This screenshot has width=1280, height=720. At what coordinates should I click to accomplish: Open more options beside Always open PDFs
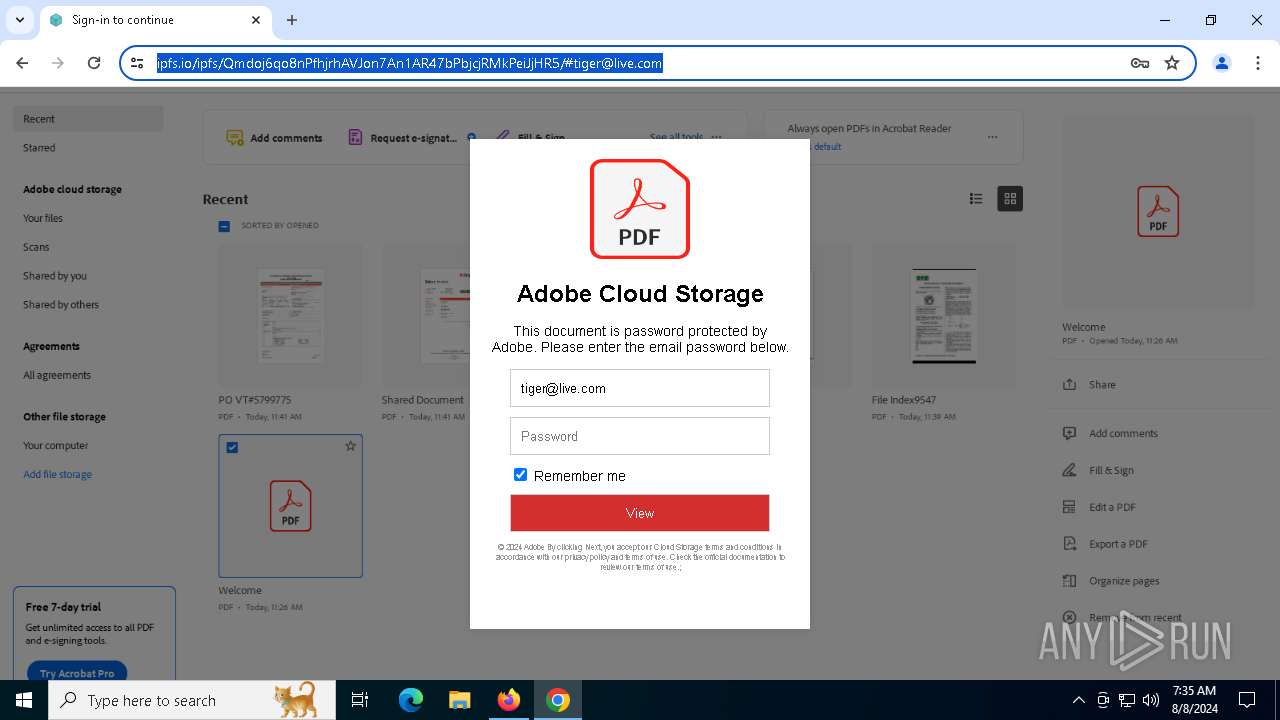click(x=992, y=137)
